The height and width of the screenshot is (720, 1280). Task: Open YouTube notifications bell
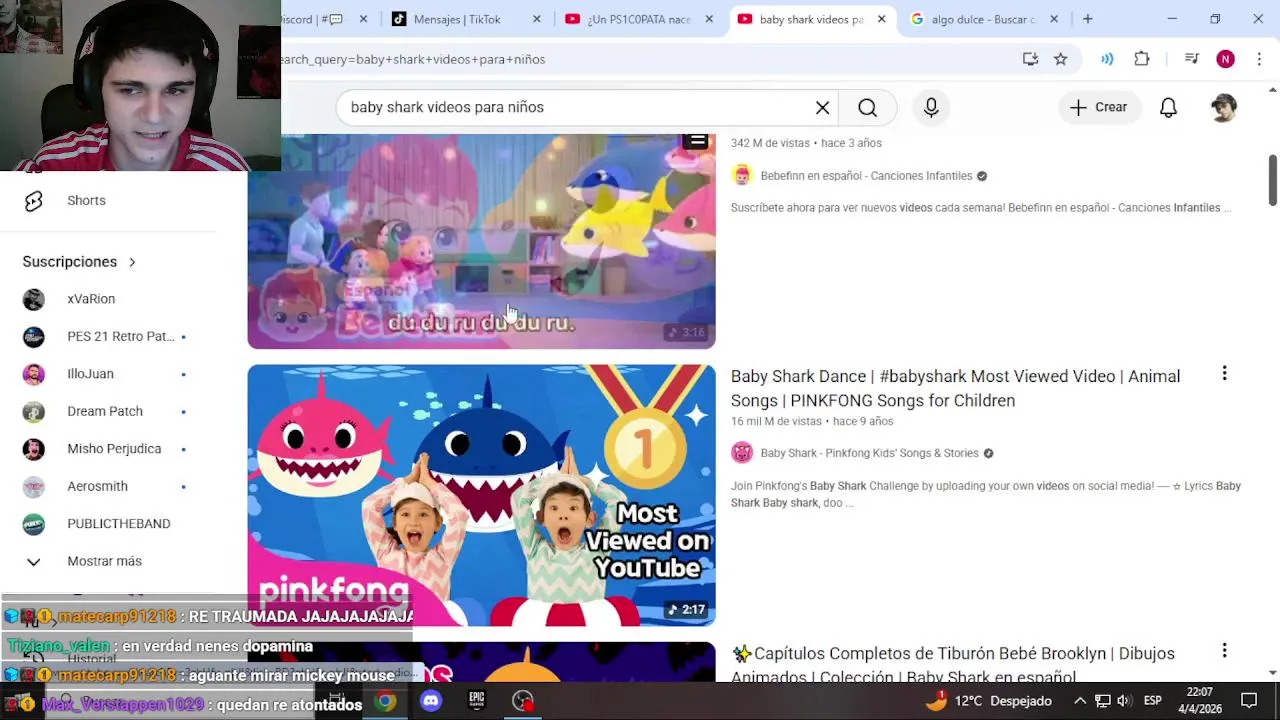pos(1168,107)
